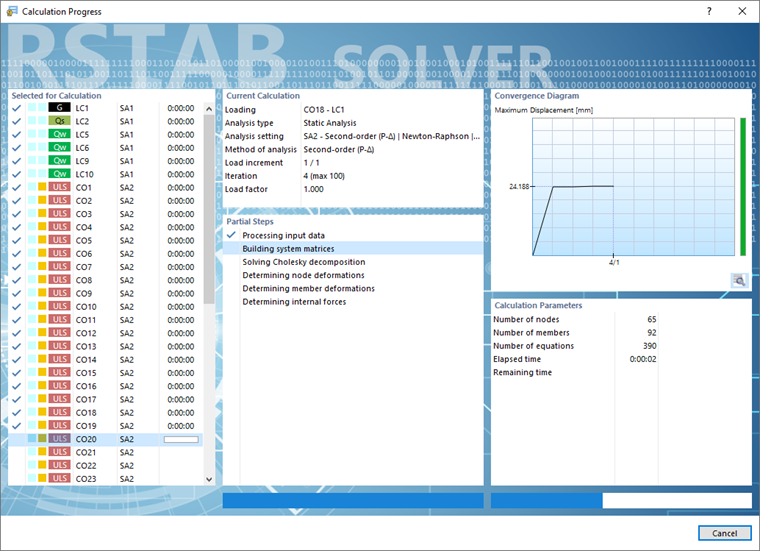Viewport: 760px width, 551px height.
Task: Click the checkmark beside LC2
Action: [16, 121]
